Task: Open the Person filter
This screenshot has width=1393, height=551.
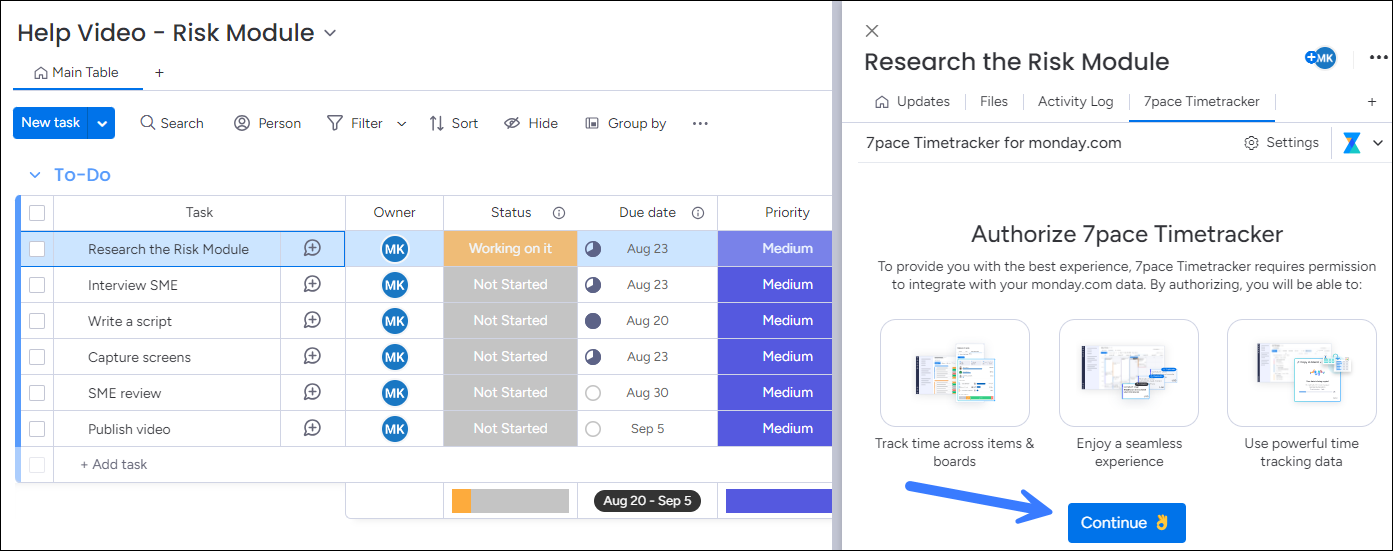Action: [267, 123]
